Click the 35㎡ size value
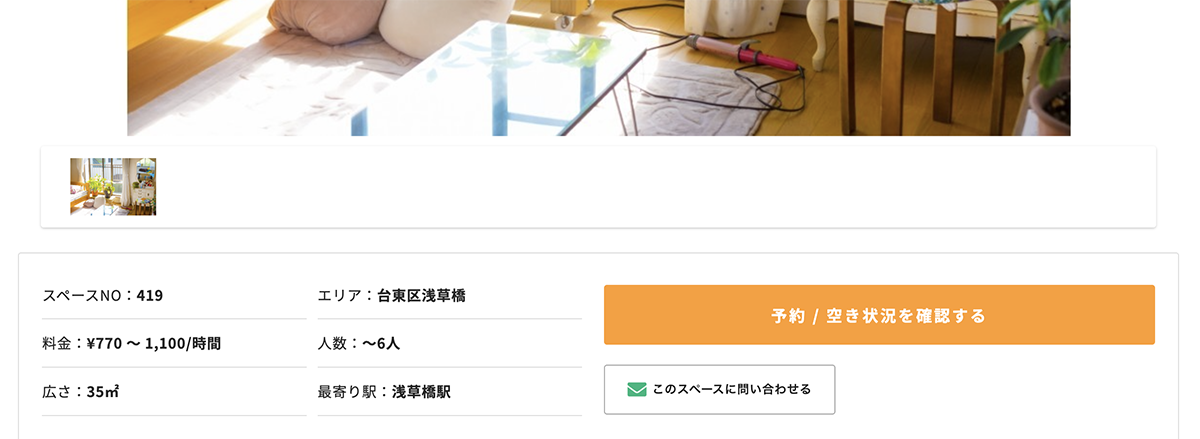The width and height of the screenshot is (1200, 439). tap(104, 391)
